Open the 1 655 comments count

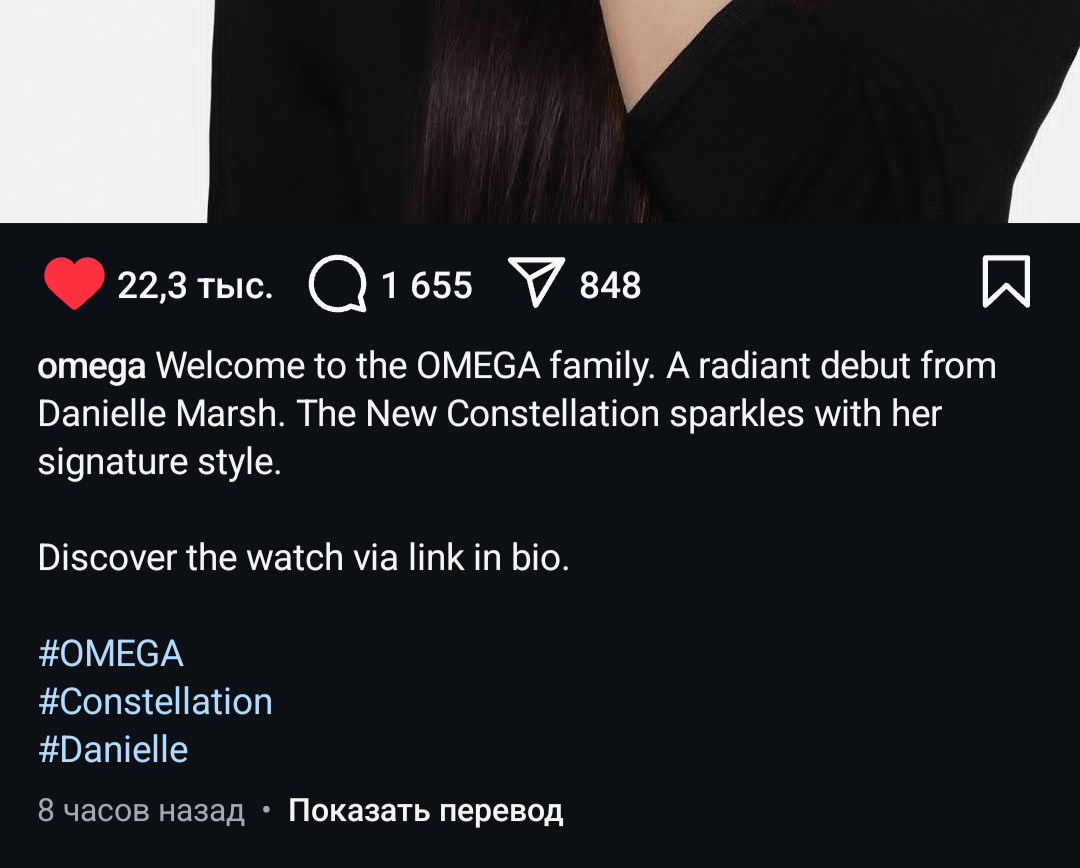pyautogui.click(x=426, y=285)
